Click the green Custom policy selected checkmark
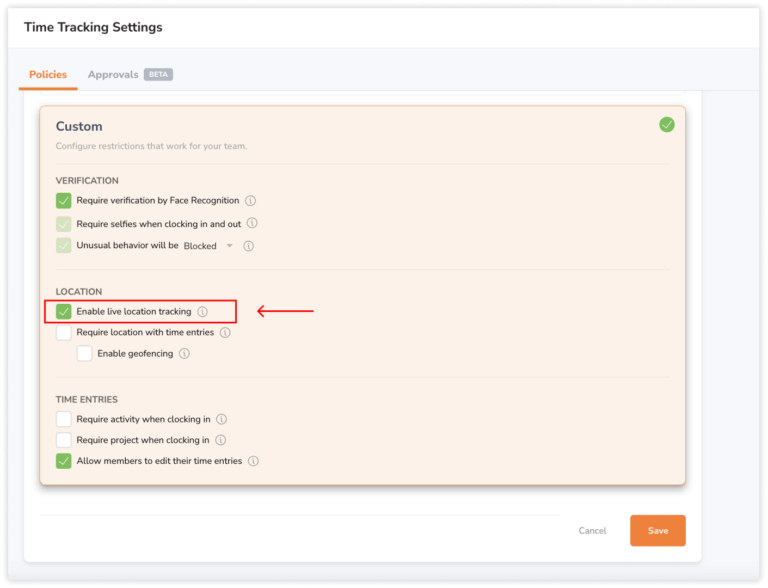Image resolution: width=768 pixels, height=588 pixels. [667, 124]
